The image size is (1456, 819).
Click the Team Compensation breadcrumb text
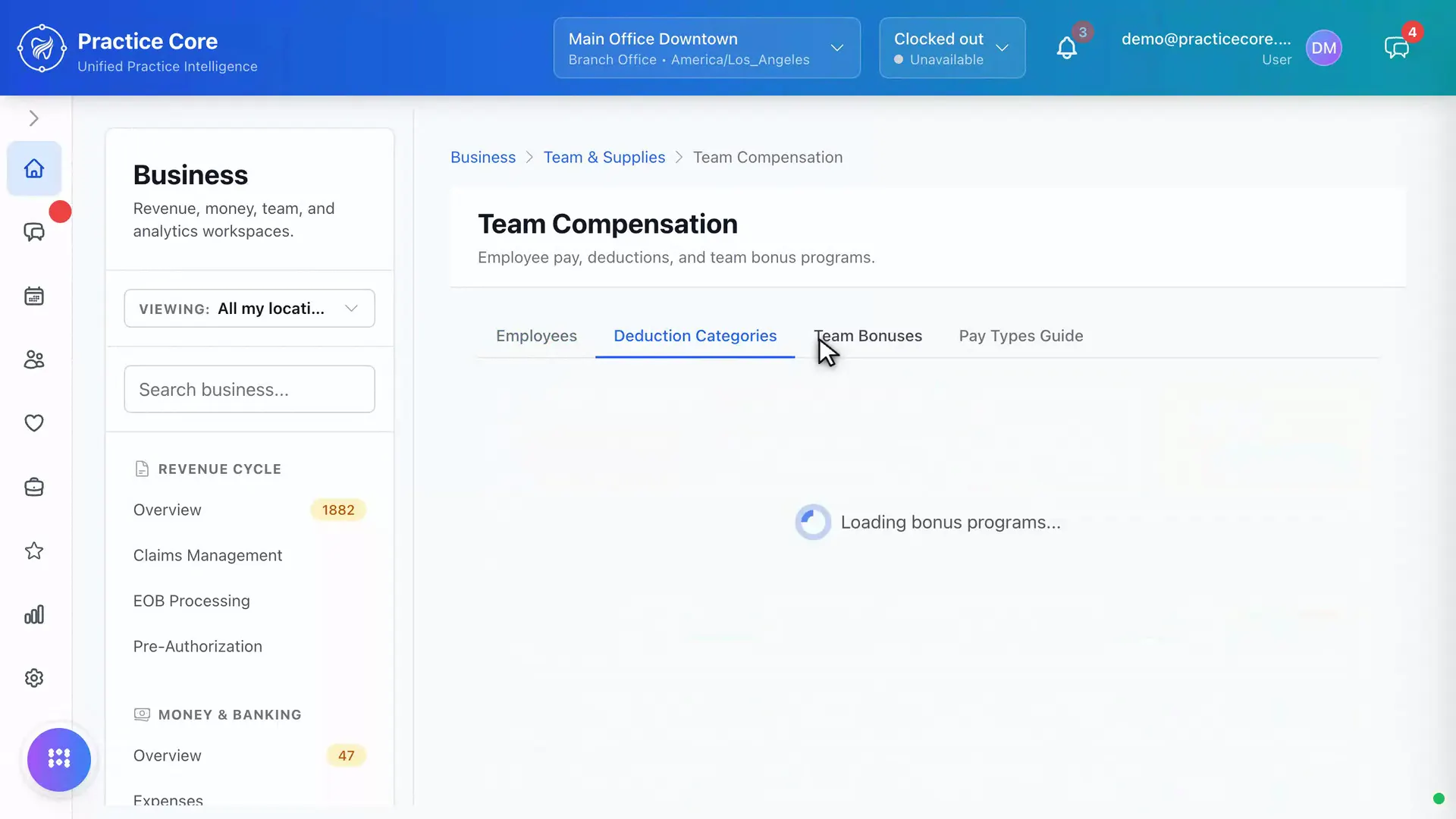pos(767,157)
